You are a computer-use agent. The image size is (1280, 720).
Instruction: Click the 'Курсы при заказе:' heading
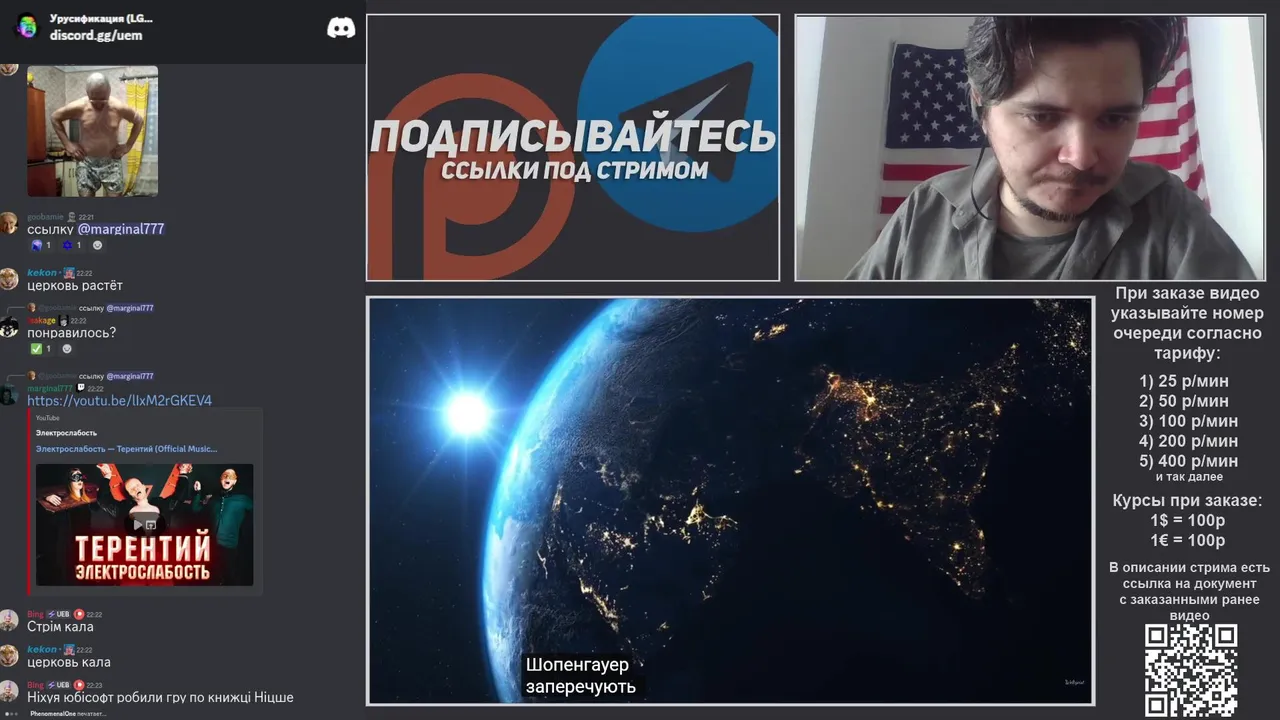(1188, 500)
